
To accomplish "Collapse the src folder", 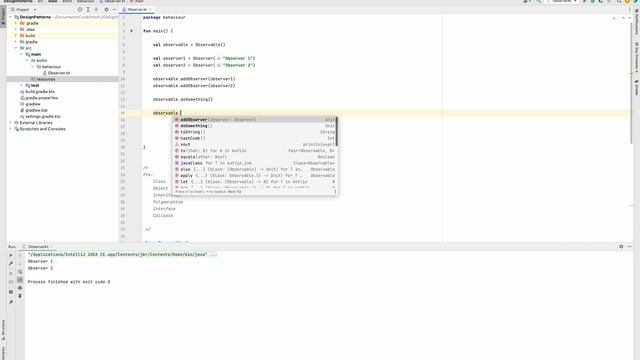I will coord(16,48).
